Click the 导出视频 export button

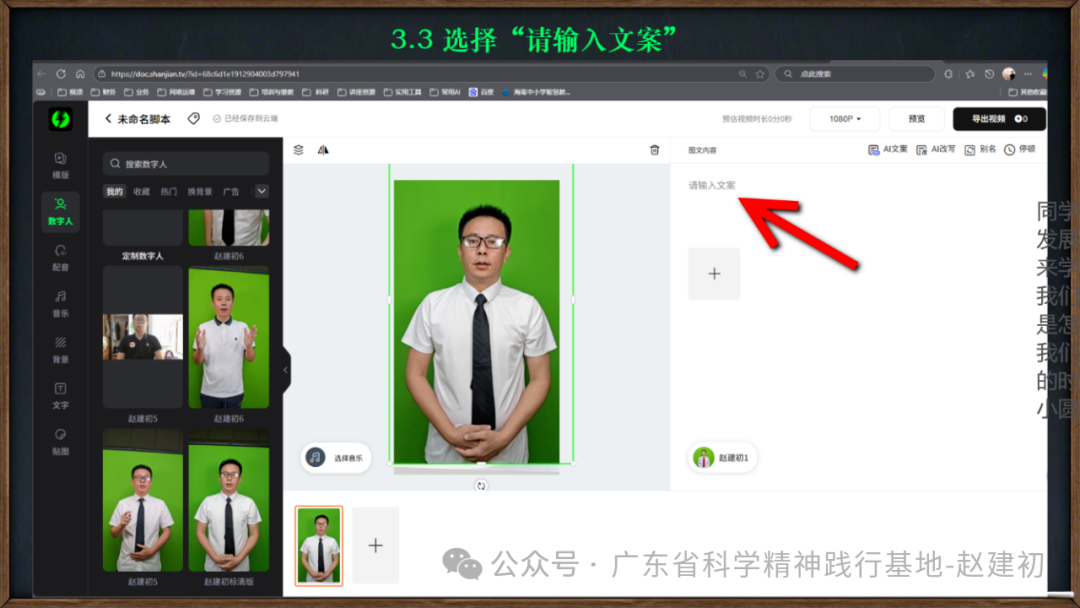(x=998, y=119)
